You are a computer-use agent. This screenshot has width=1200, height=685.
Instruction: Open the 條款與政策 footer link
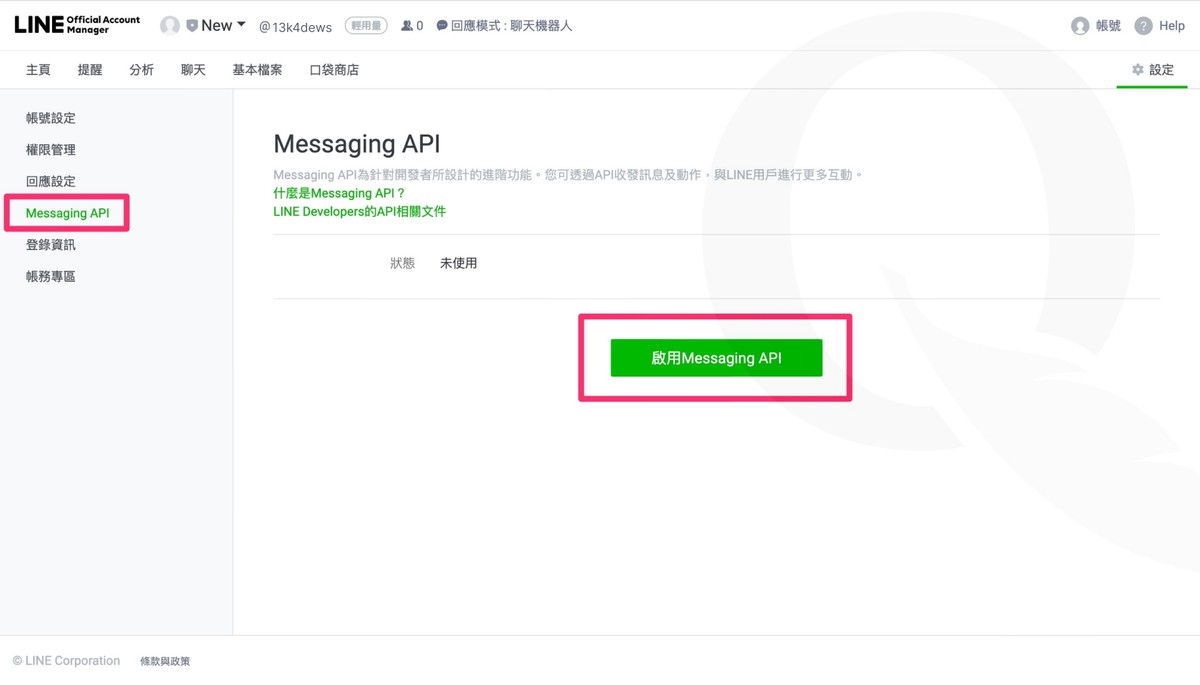pos(165,661)
